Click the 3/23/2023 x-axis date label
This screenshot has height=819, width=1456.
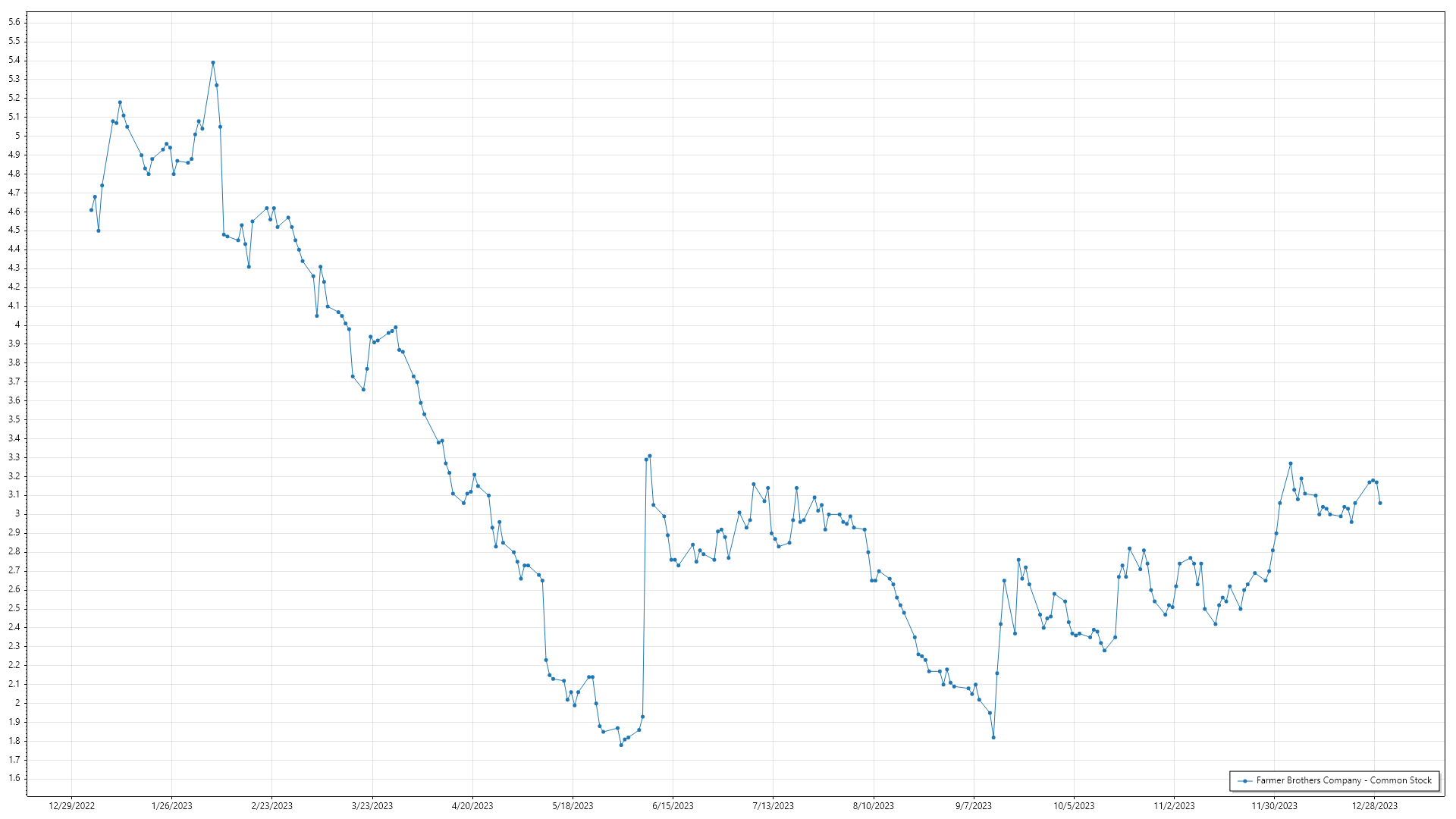click(x=372, y=806)
